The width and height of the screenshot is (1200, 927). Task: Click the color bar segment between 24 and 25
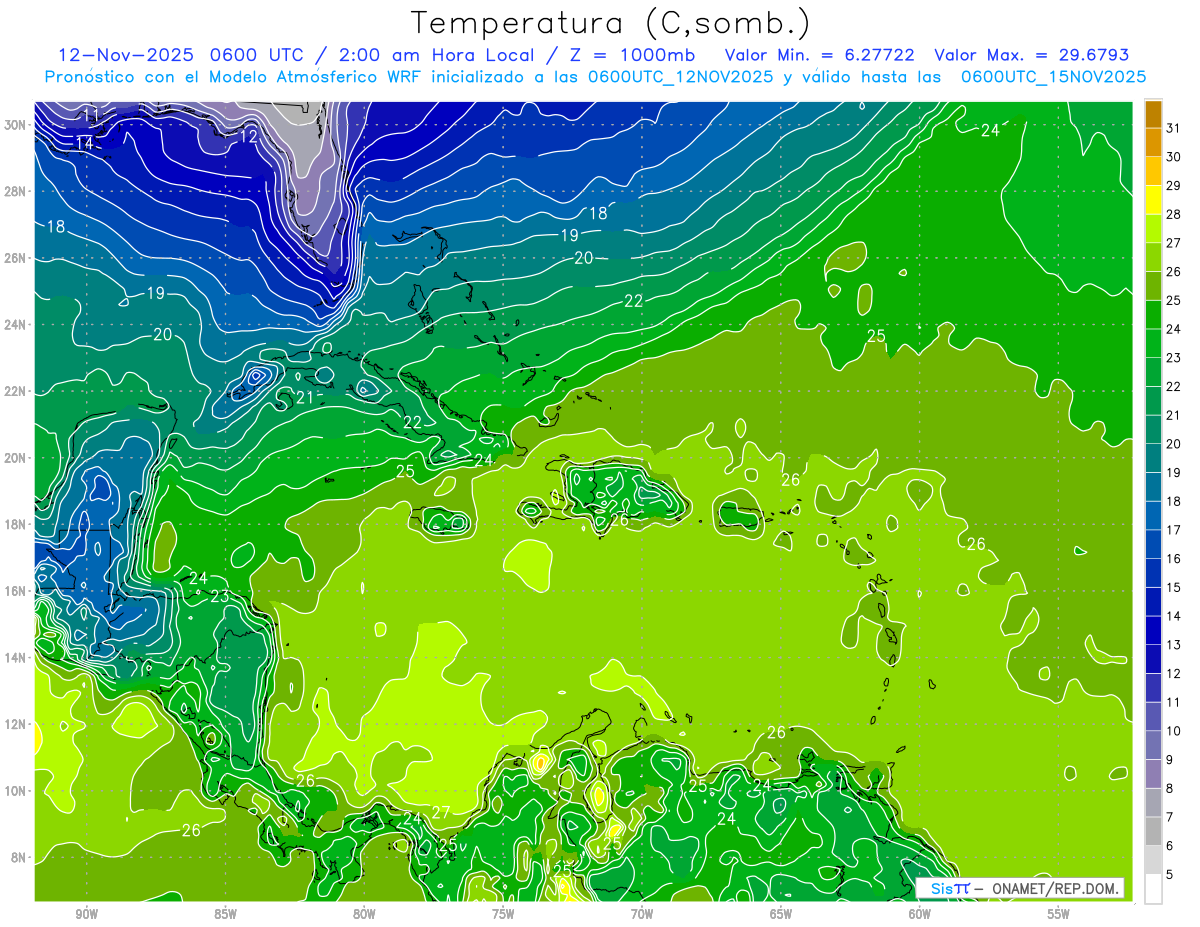click(1153, 315)
